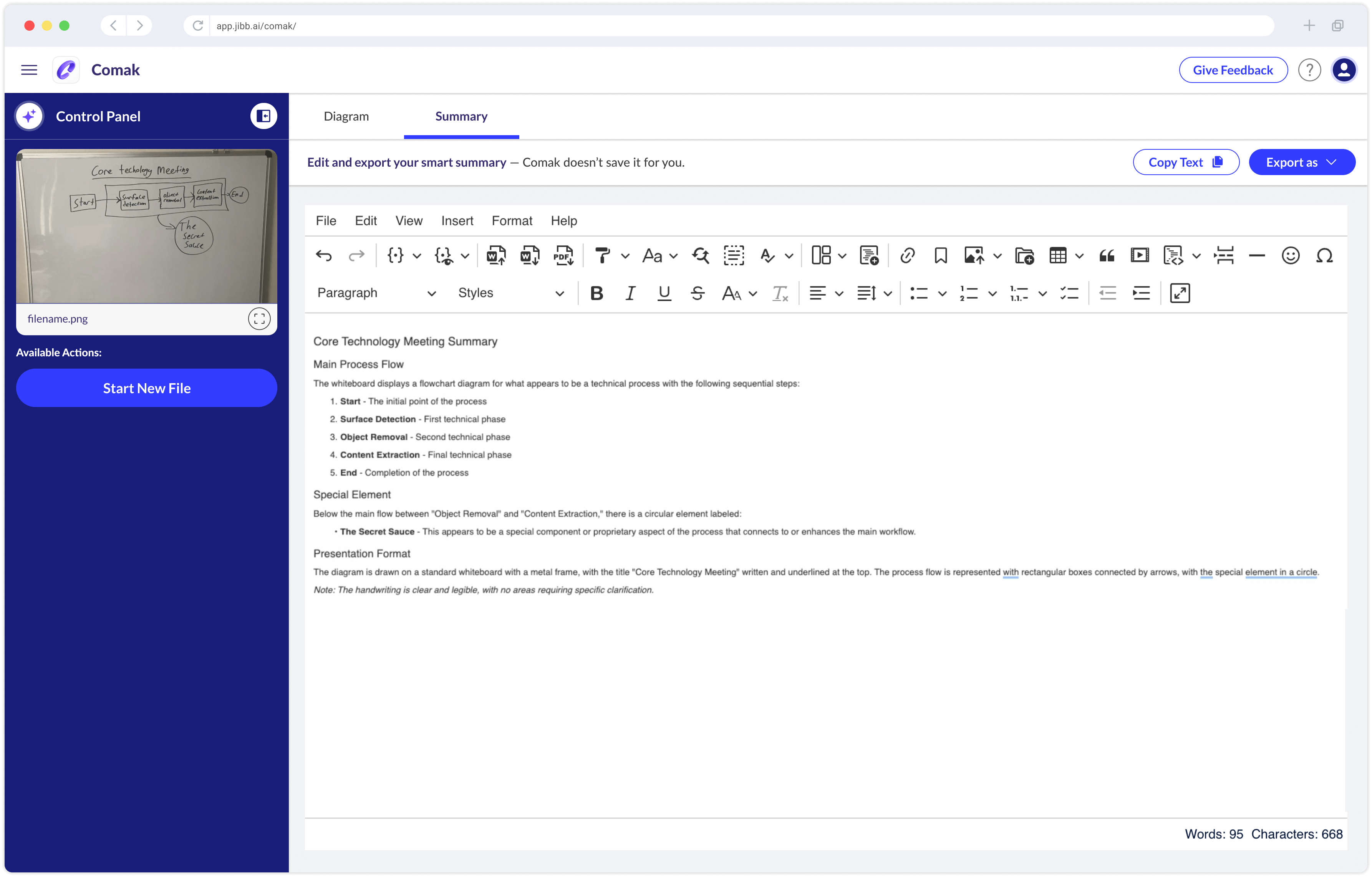This screenshot has width=1372, height=877.
Task: Insert a block quote
Action: tap(1107, 256)
